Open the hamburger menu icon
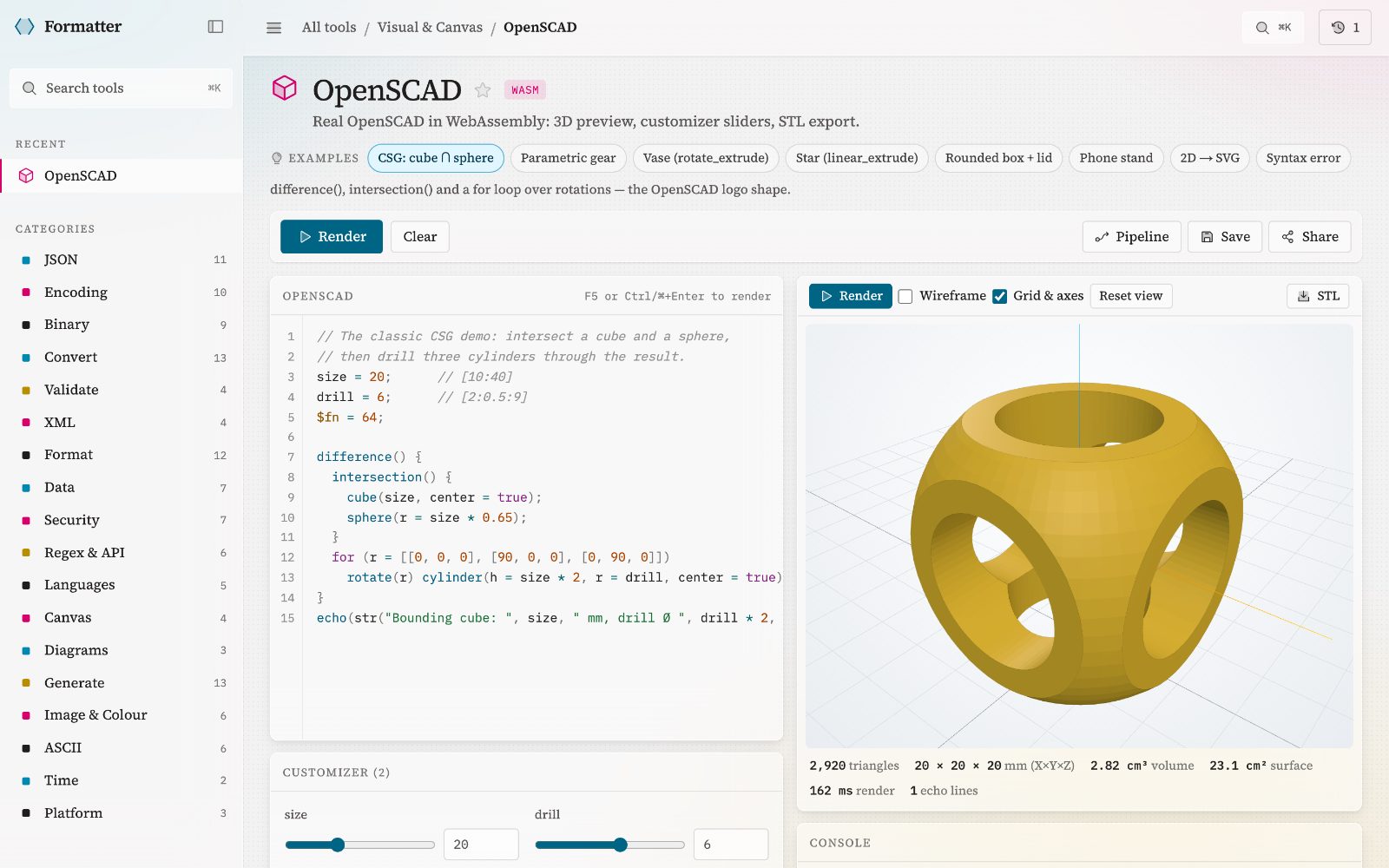 click(x=273, y=28)
